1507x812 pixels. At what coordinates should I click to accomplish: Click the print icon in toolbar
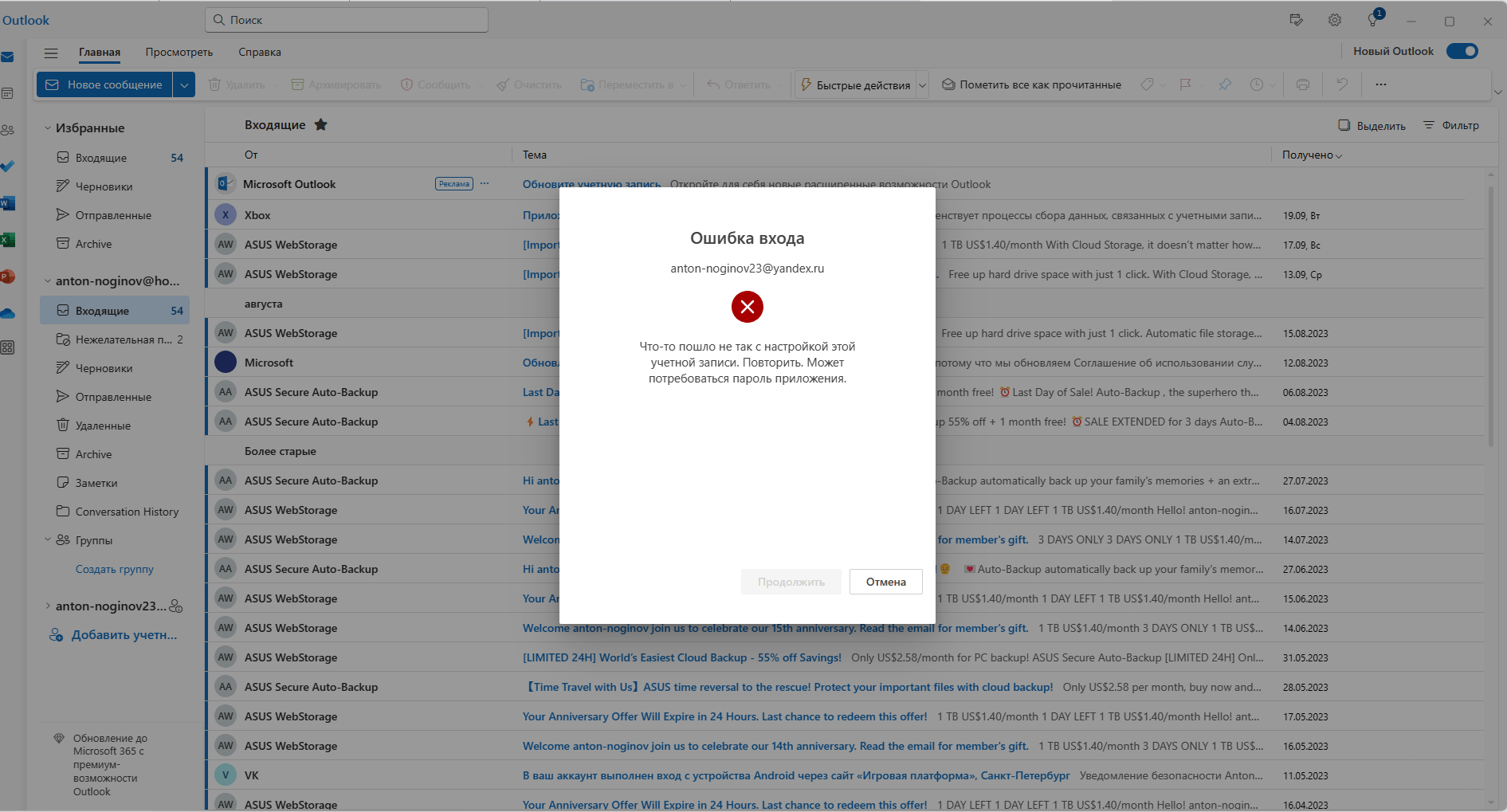pos(1303,84)
